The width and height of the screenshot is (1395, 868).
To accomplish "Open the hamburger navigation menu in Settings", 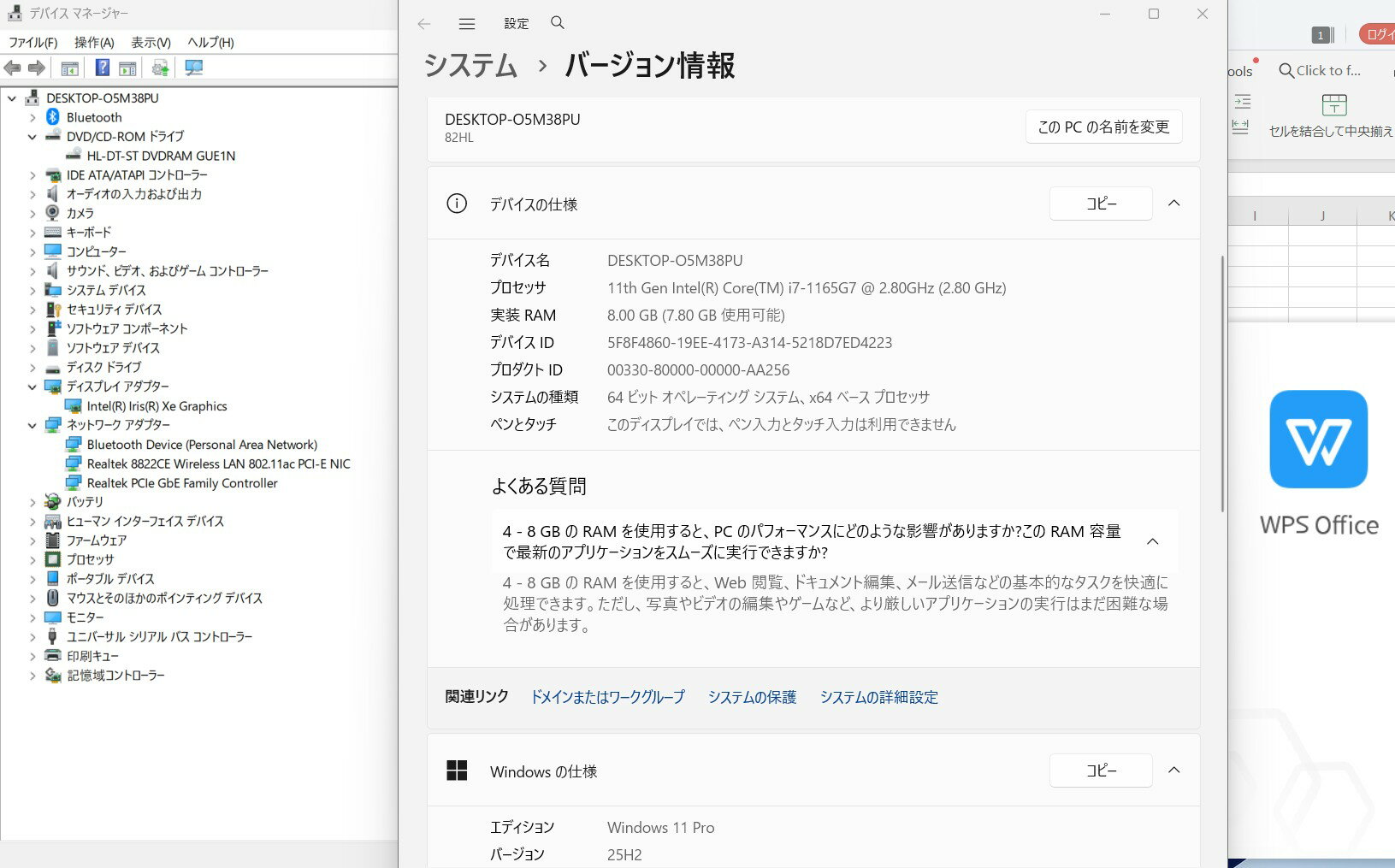I will pos(467,24).
